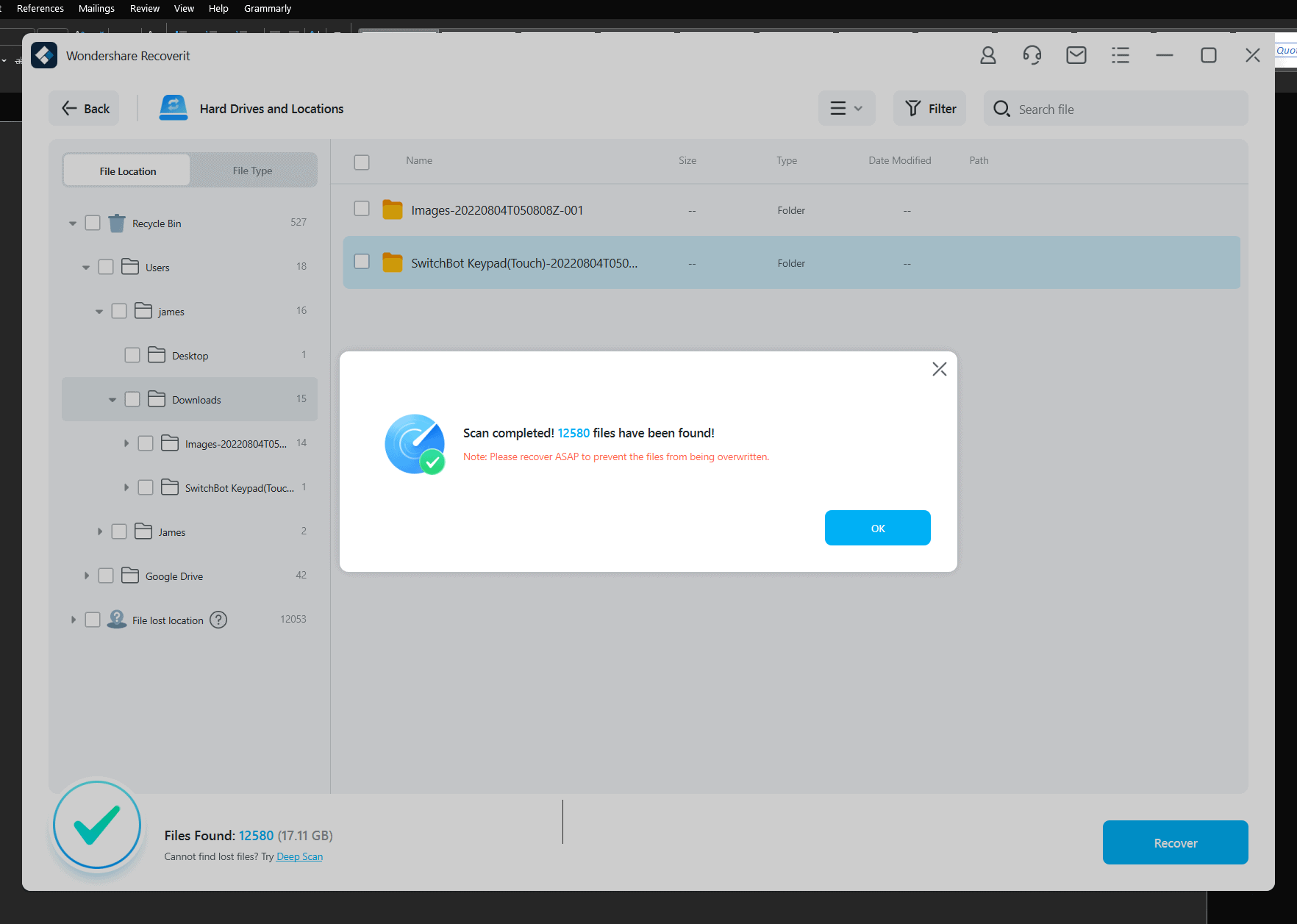Screen dimensions: 1297x924
Task: Click the help question mark beside File lost location
Action: pyautogui.click(x=218, y=620)
